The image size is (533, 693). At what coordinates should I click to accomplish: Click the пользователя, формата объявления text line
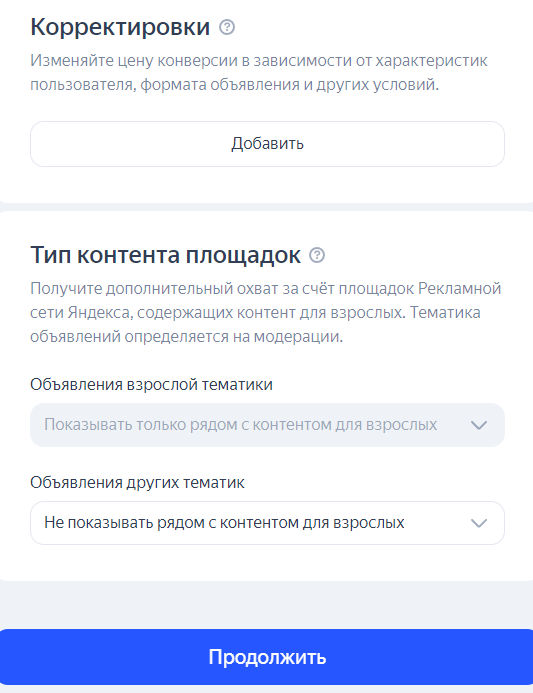234,84
